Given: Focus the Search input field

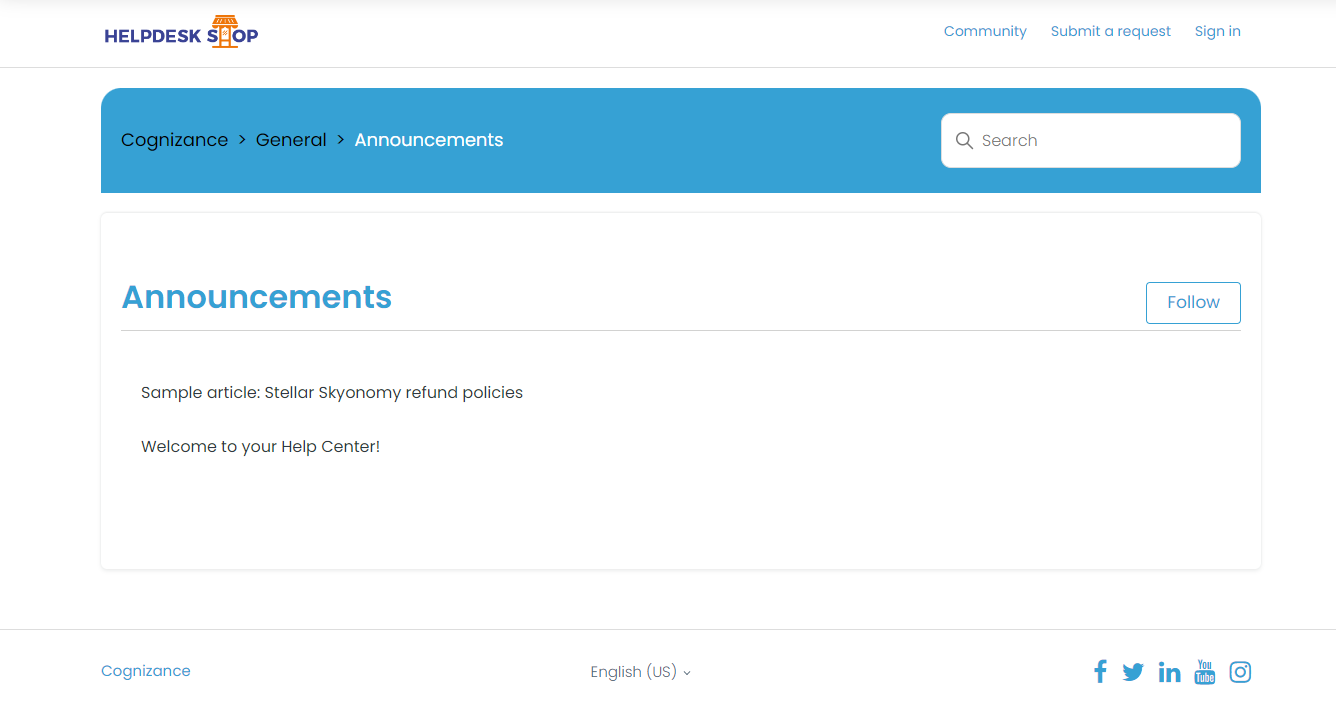Looking at the screenshot, I should coord(1100,141).
